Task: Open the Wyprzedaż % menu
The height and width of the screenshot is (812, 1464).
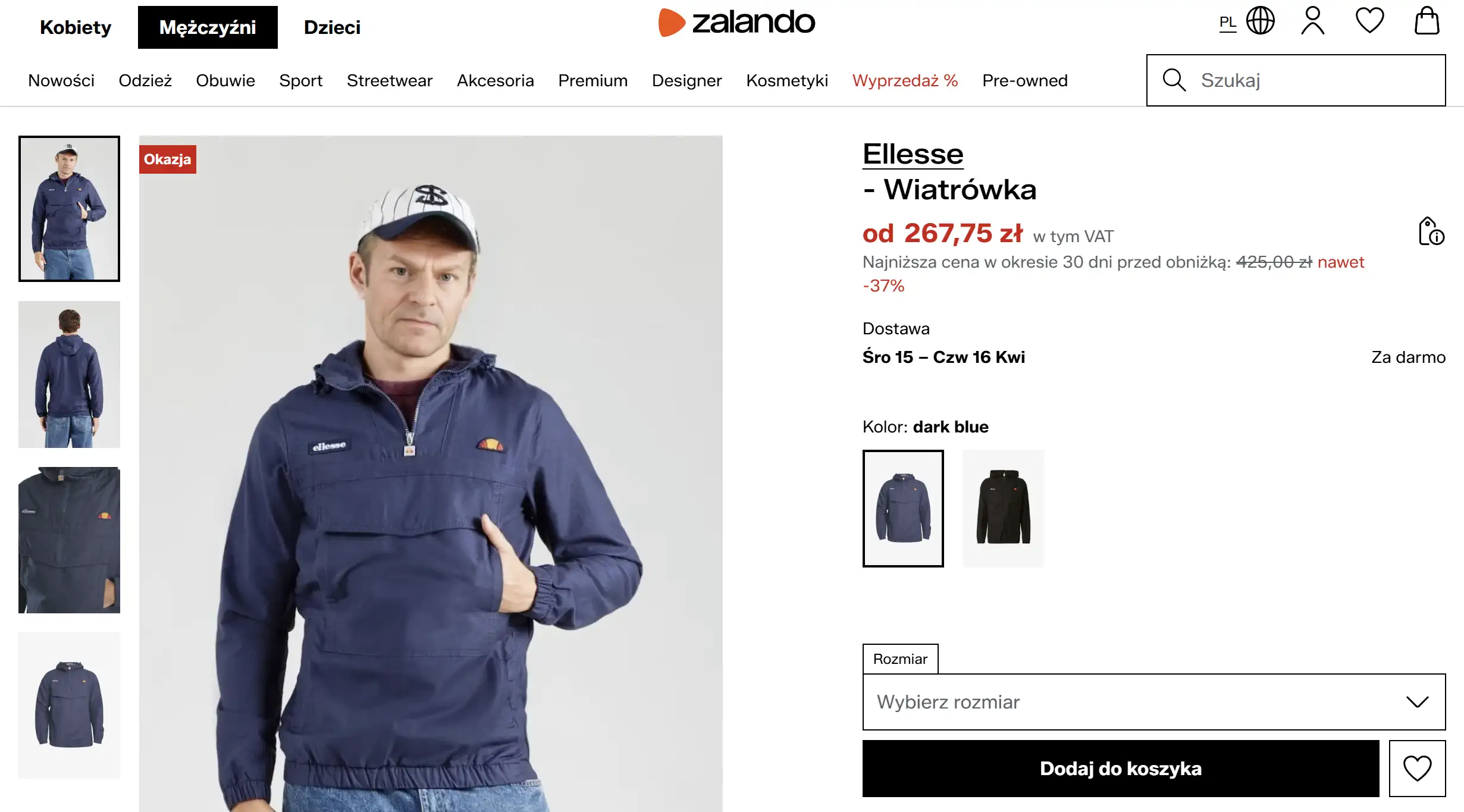Action: (905, 80)
